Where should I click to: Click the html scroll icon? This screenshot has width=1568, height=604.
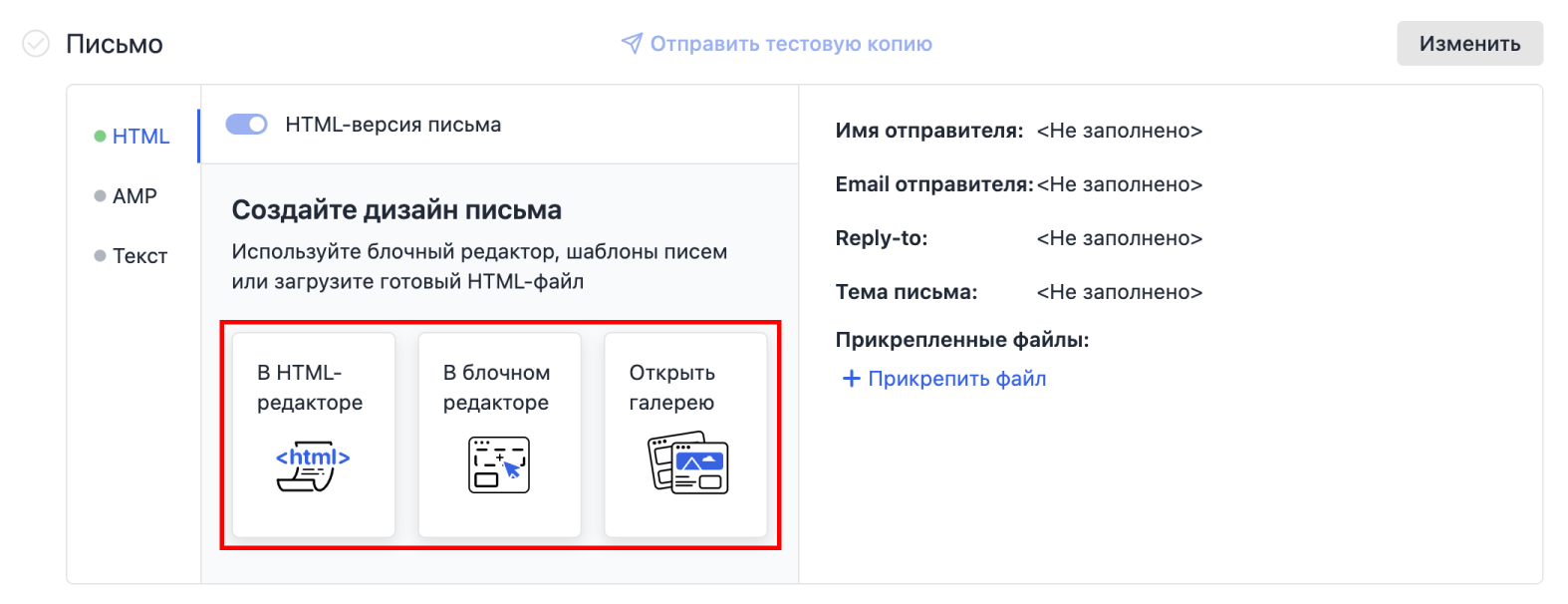[313, 466]
